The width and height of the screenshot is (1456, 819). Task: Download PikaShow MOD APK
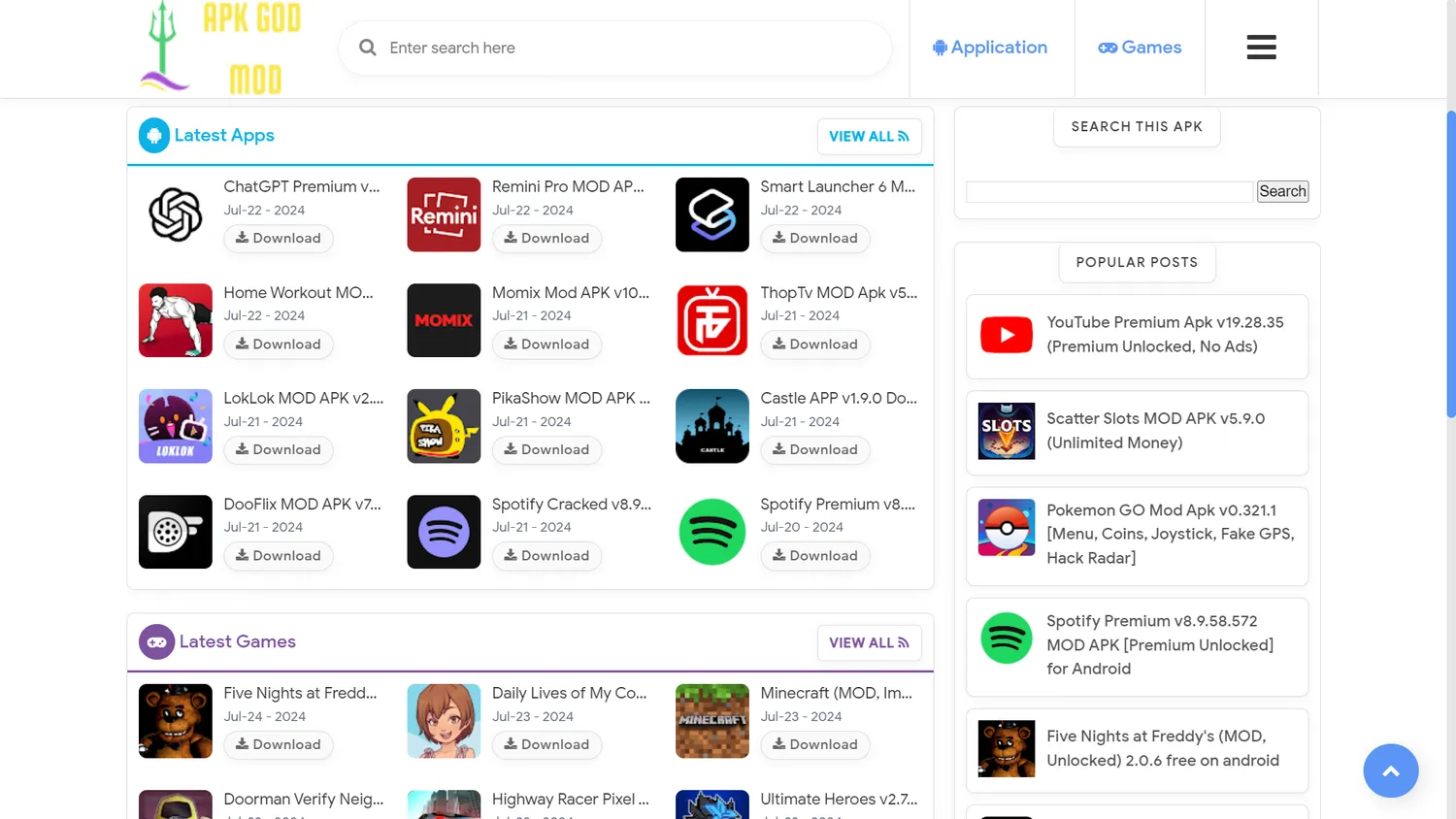coord(546,450)
